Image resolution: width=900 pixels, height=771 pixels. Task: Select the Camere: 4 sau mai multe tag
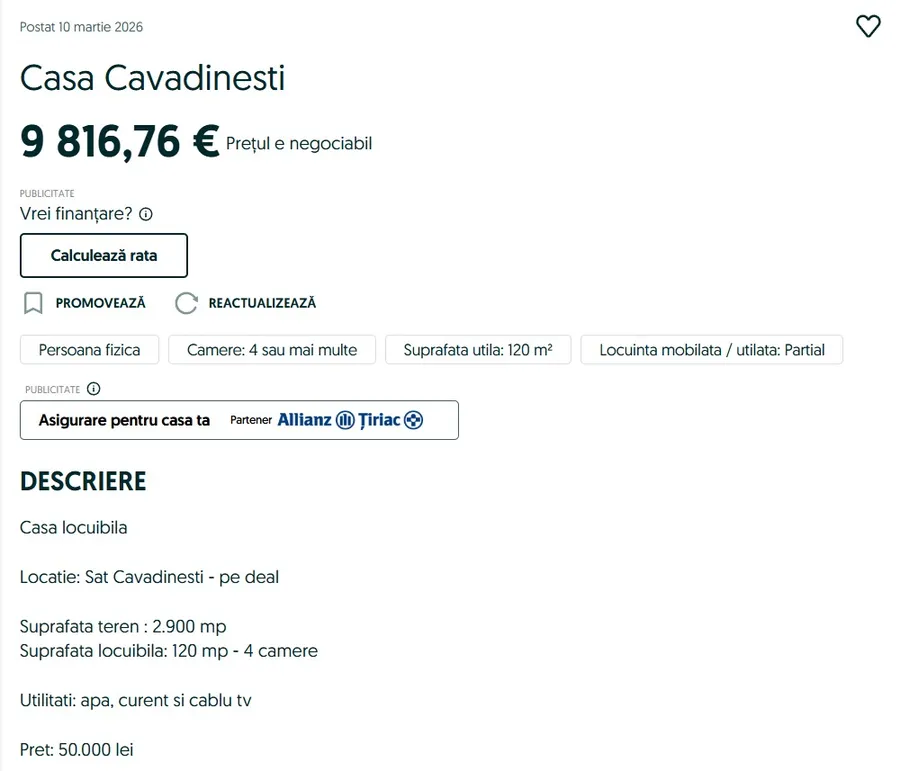click(x=271, y=350)
